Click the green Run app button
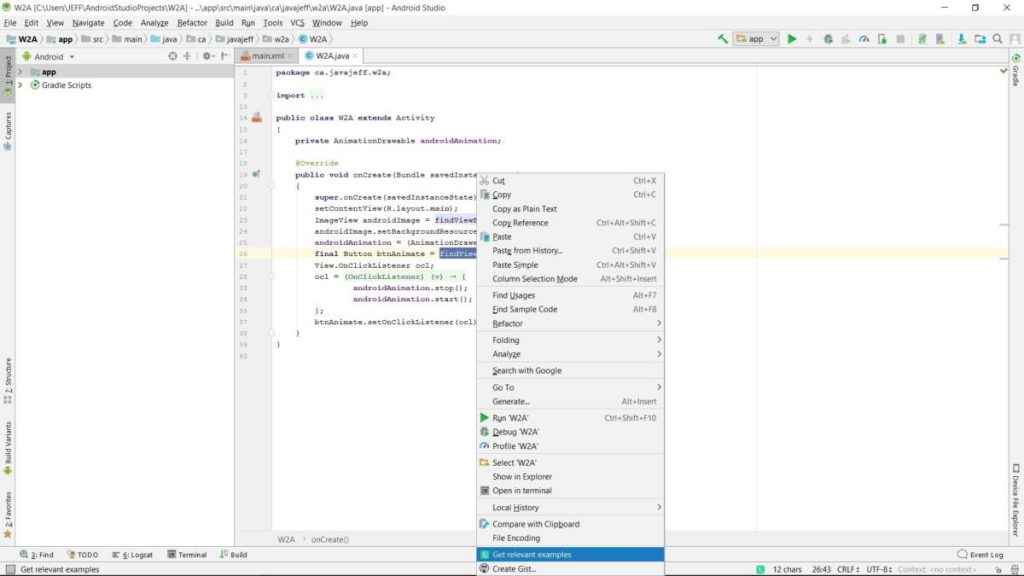1024x576 pixels. 792,39
